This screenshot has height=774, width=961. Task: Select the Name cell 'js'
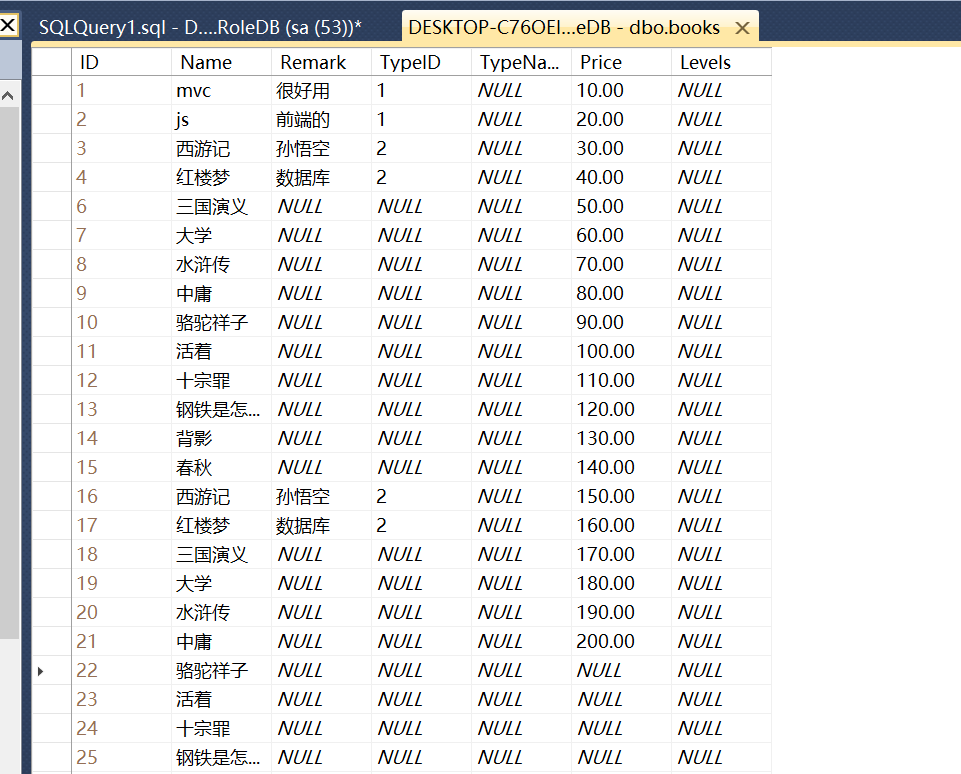(x=221, y=120)
